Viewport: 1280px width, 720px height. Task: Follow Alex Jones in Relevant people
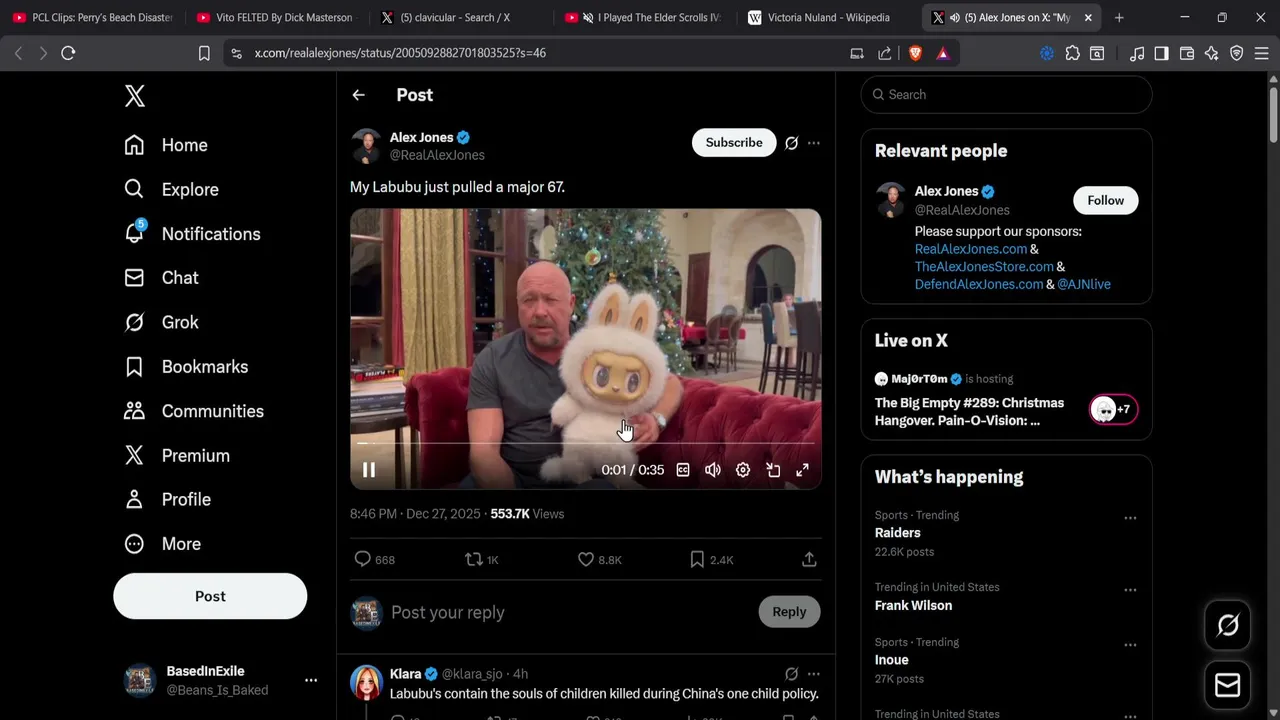click(x=1106, y=200)
